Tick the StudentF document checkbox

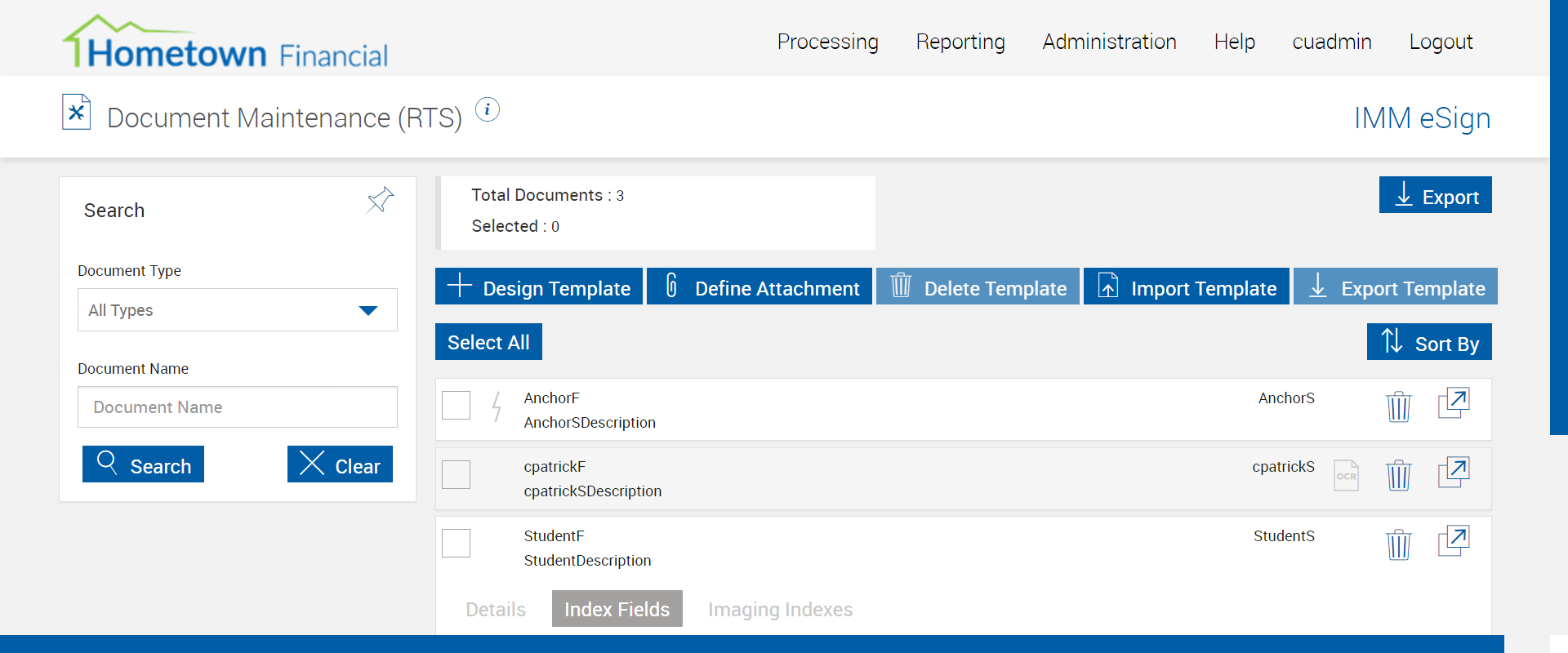coord(456,543)
